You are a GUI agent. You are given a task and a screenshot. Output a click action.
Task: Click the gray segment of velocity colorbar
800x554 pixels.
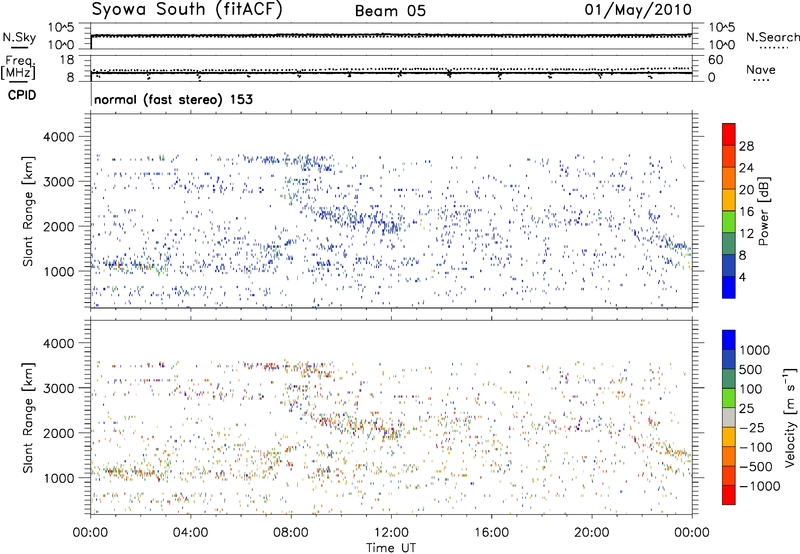[729, 418]
